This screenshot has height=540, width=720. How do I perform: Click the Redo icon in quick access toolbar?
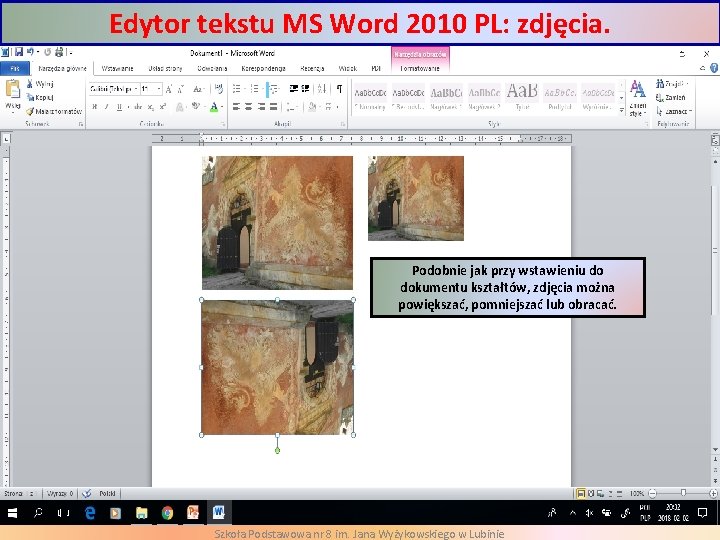click(x=47, y=52)
